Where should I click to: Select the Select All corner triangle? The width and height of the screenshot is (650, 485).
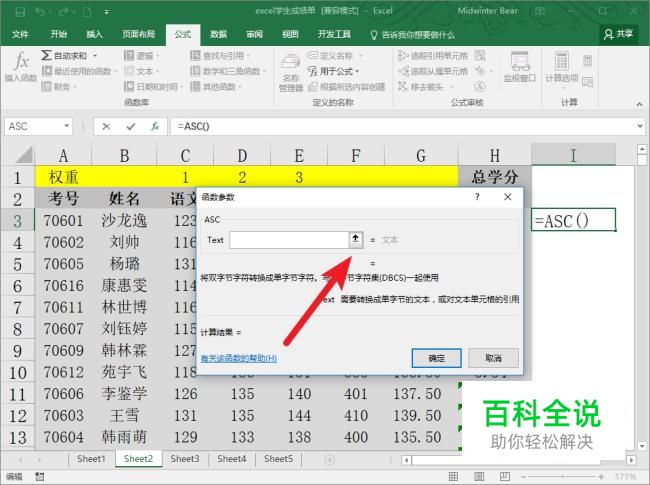pyautogui.click(x=25, y=155)
